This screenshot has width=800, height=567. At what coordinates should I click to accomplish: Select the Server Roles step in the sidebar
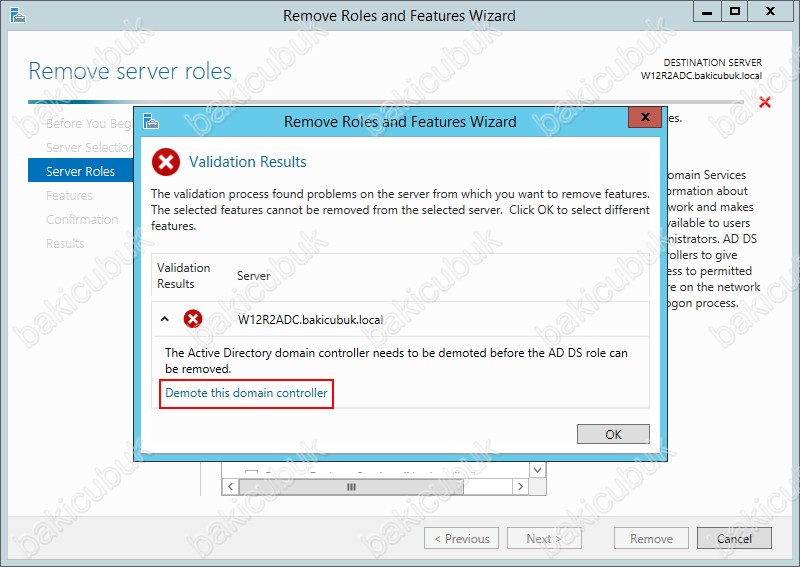[81, 171]
